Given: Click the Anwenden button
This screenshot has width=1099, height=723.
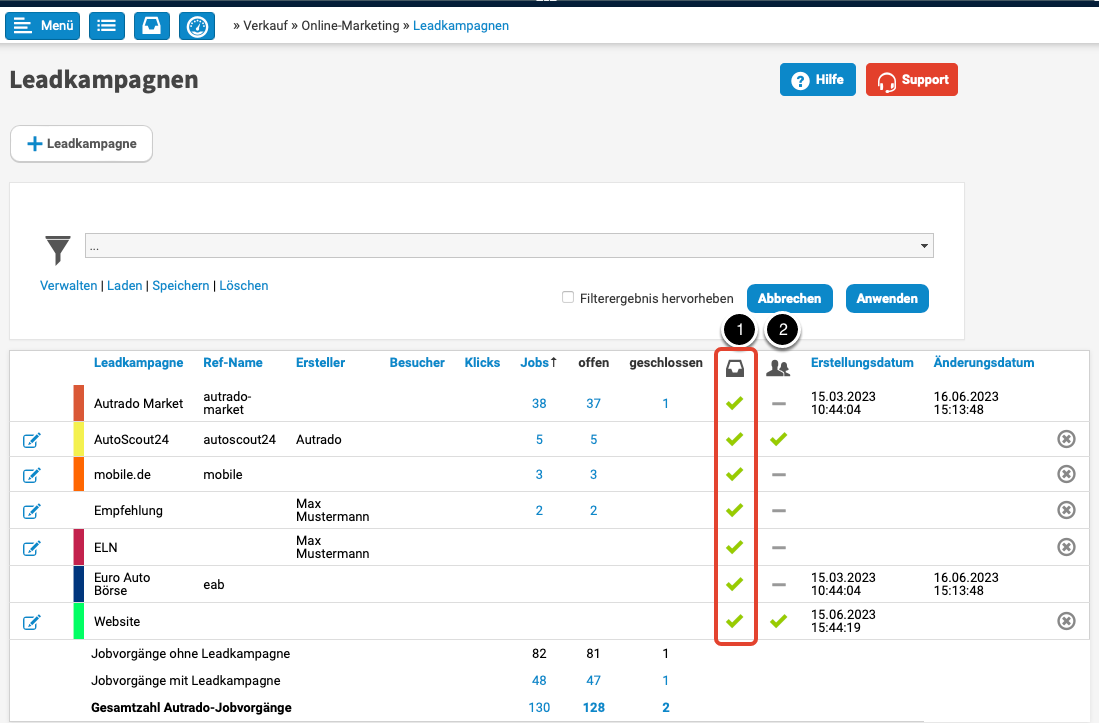Looking at the screenshot, I should 887,298.
